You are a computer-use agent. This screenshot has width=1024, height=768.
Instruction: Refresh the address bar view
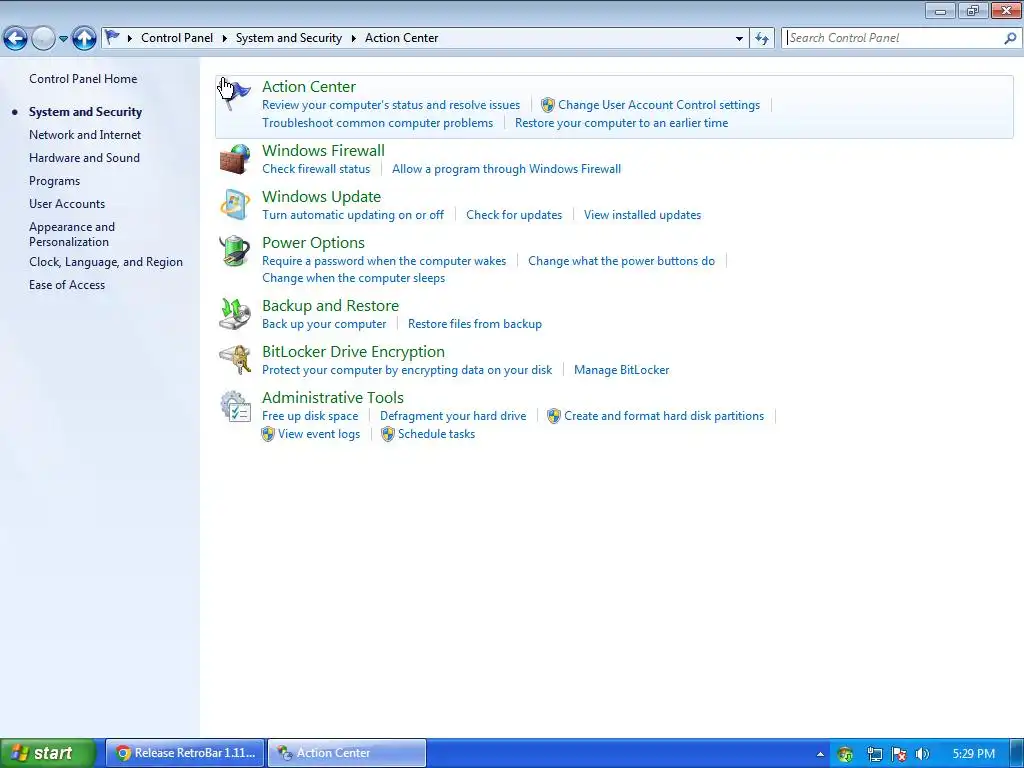(x=761, y=39)
